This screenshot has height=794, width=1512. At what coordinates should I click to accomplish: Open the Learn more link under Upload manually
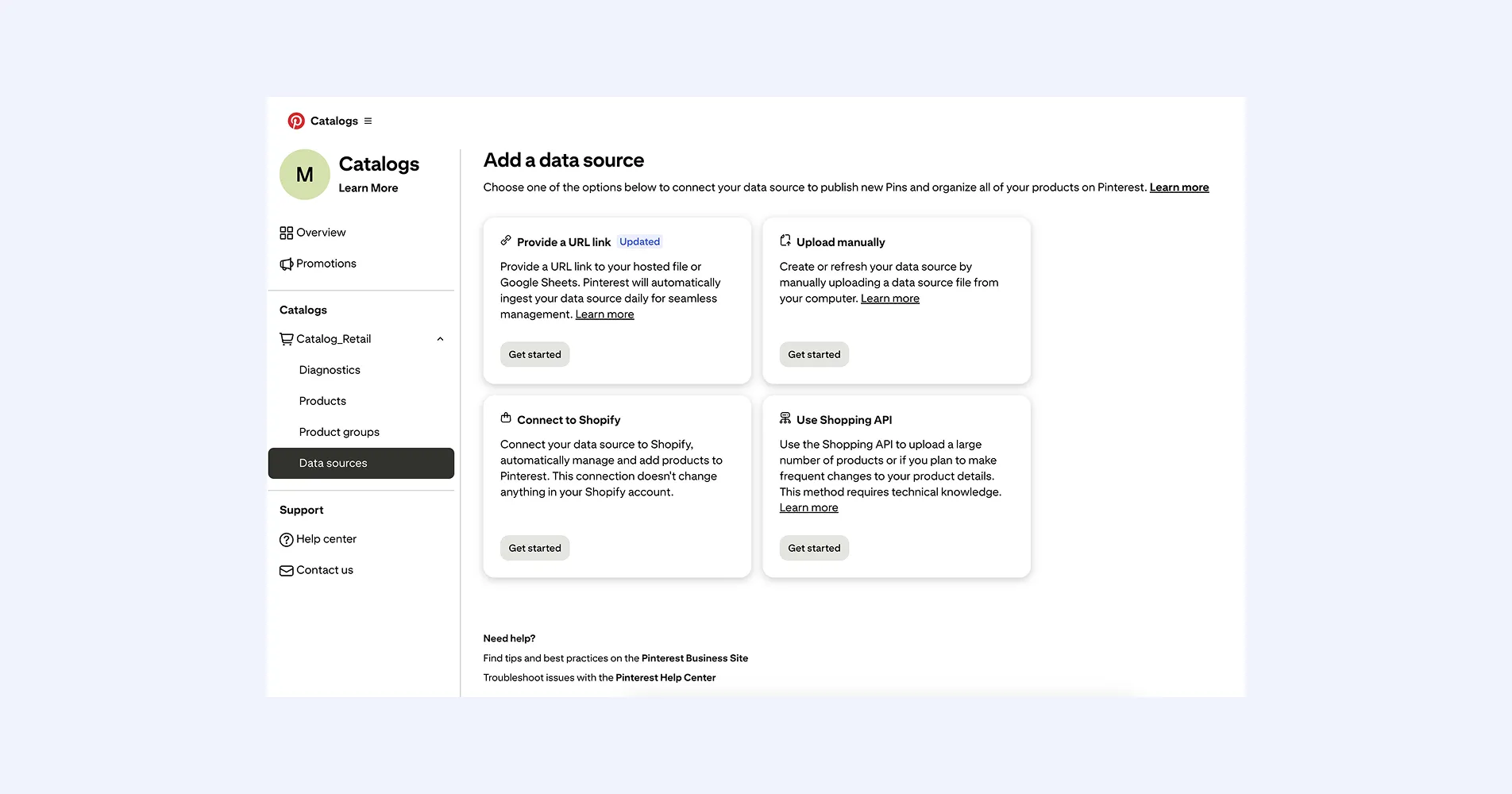[889, 299]
